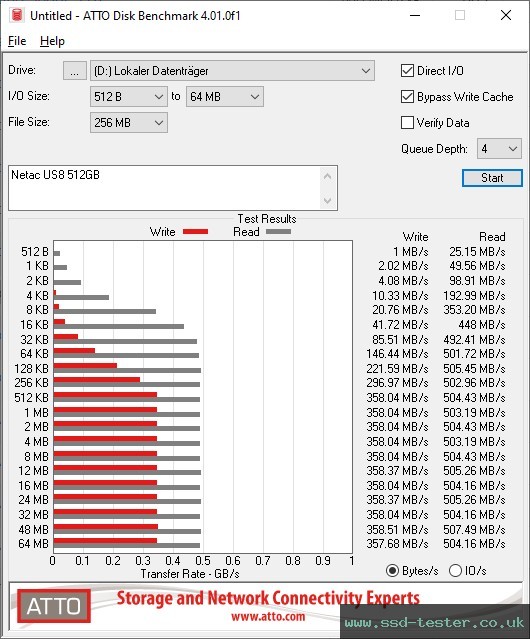Start the benchmark with the Start button

pyautogui.click(x=492, y=178)
